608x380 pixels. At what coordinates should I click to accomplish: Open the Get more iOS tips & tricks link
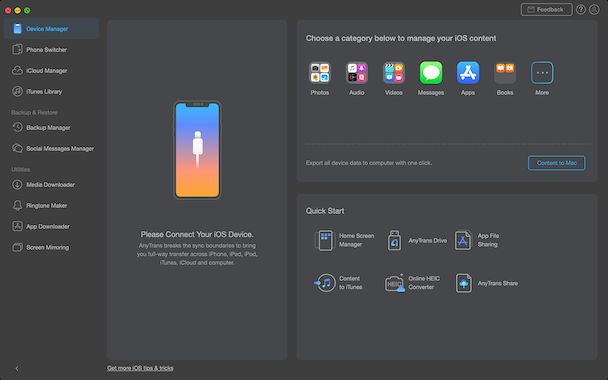pos(140,368)
